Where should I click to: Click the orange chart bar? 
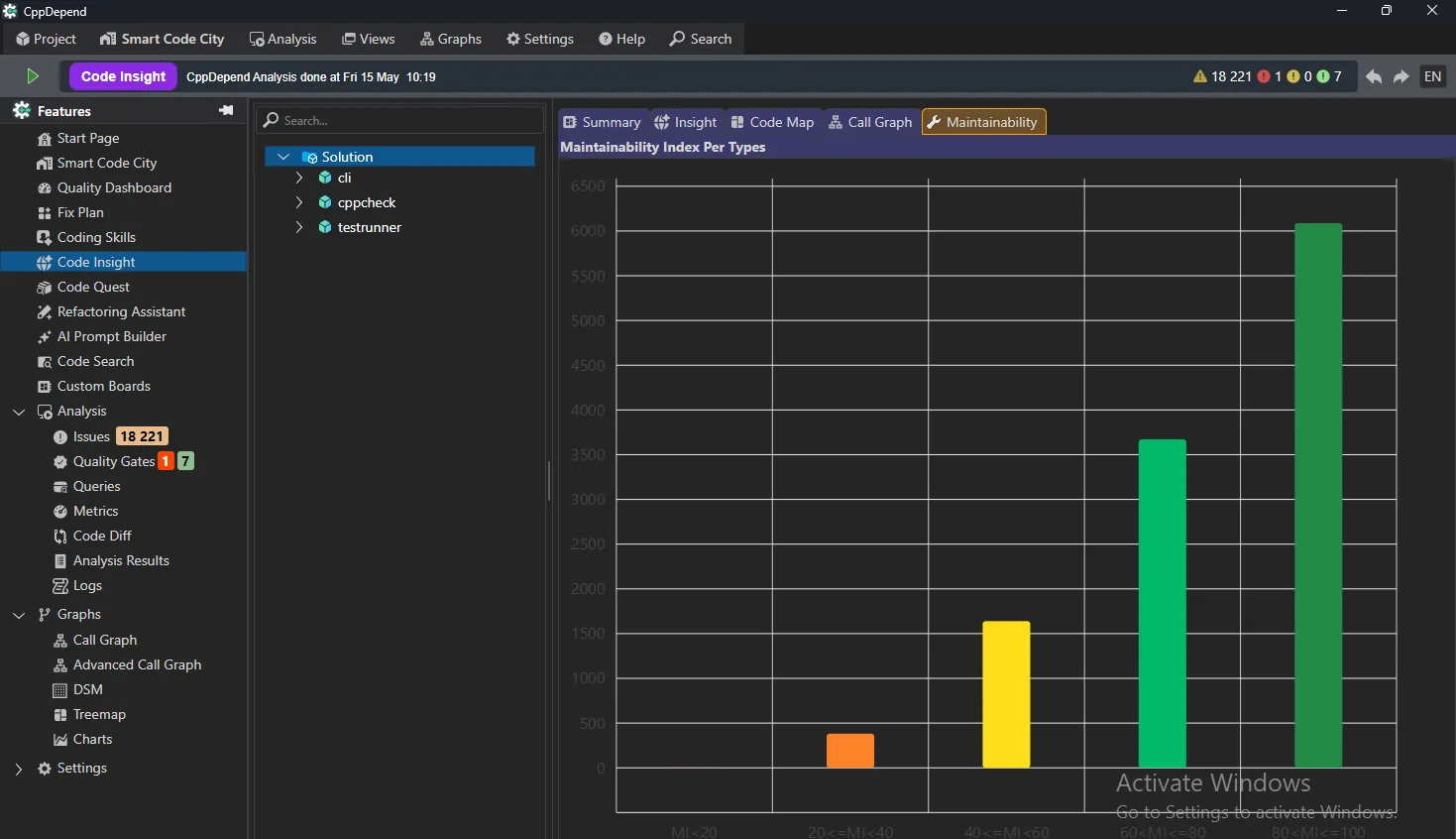tap(850, 751)
